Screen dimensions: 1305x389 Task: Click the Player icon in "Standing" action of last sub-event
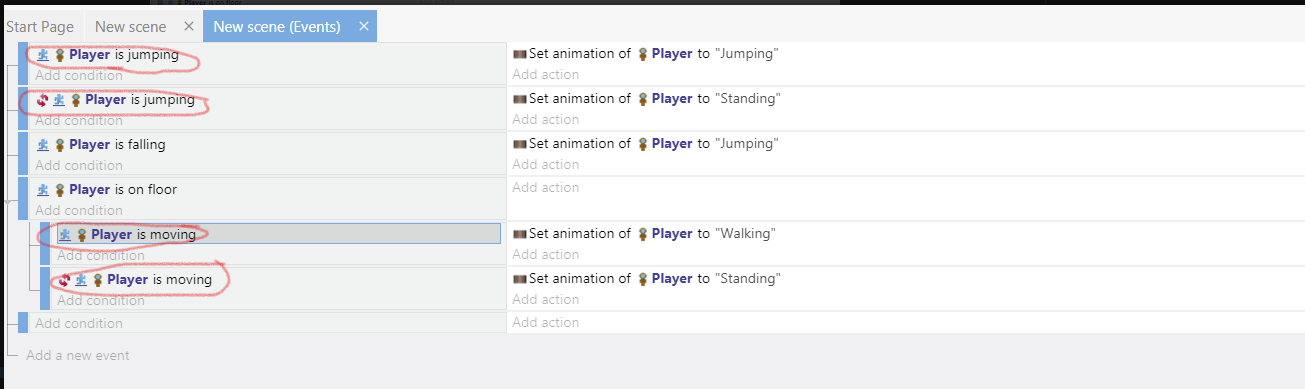(643, 279)
